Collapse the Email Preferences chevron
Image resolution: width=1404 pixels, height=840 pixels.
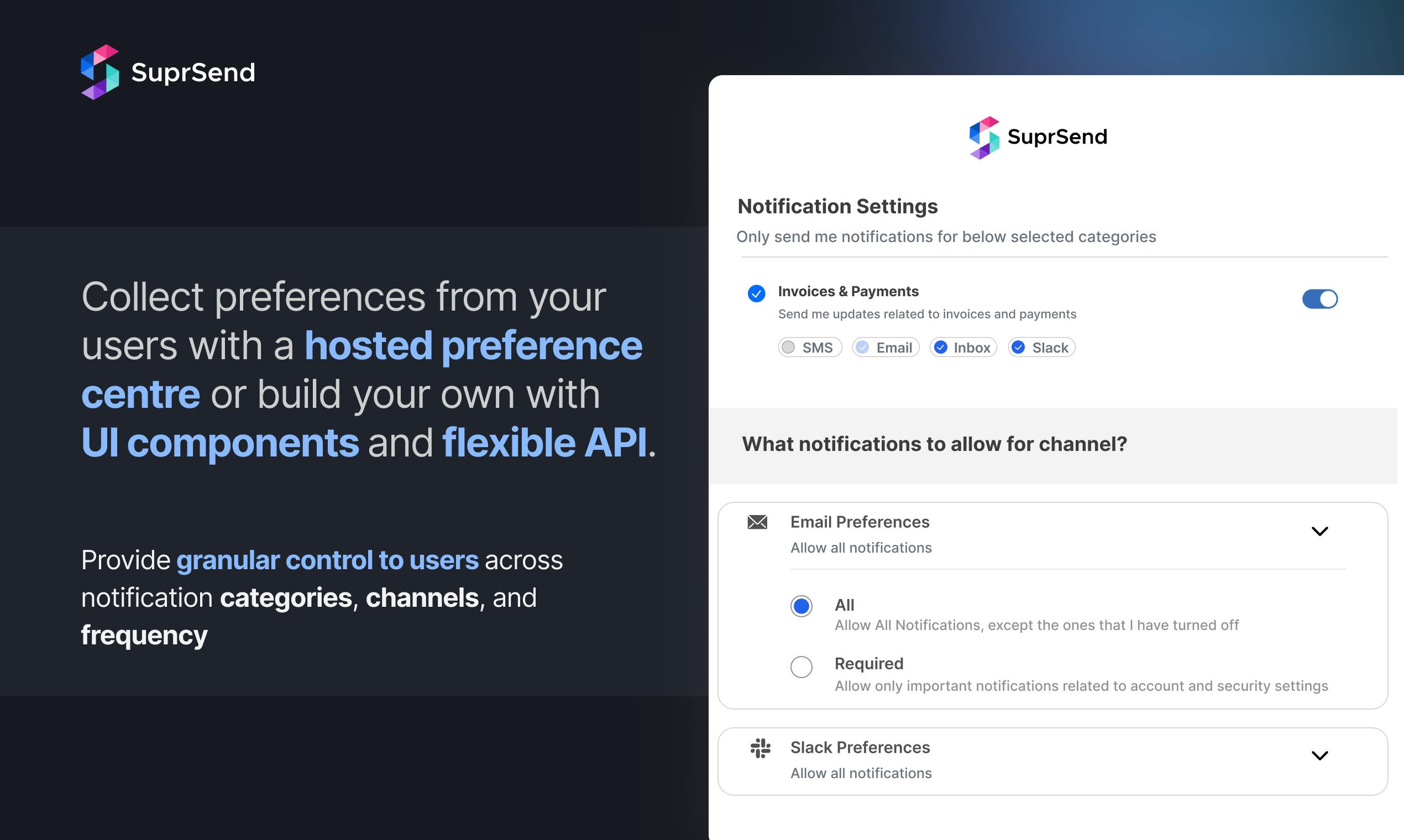[1319, 531]
